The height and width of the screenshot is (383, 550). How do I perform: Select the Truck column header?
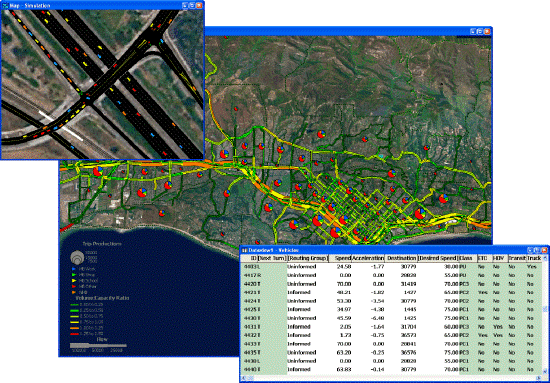click(534, 258)
